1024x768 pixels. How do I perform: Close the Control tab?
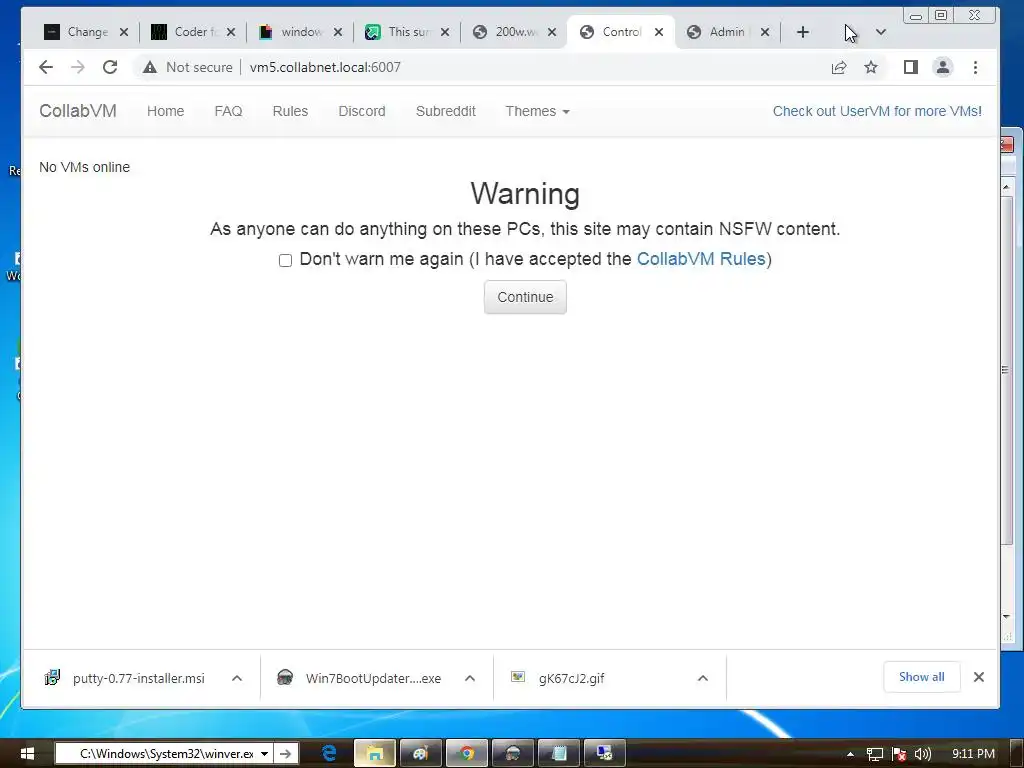(x=659, y=32)
